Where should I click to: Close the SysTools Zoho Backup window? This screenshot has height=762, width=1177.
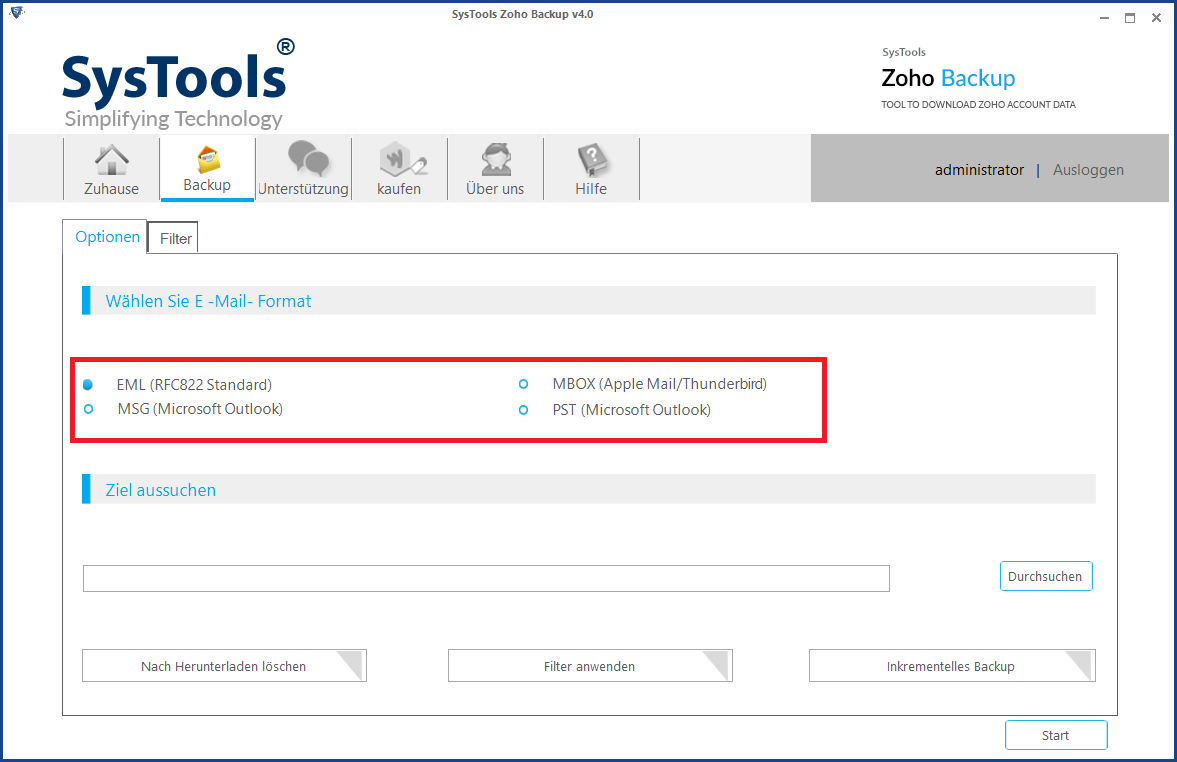coord(1156,18)
